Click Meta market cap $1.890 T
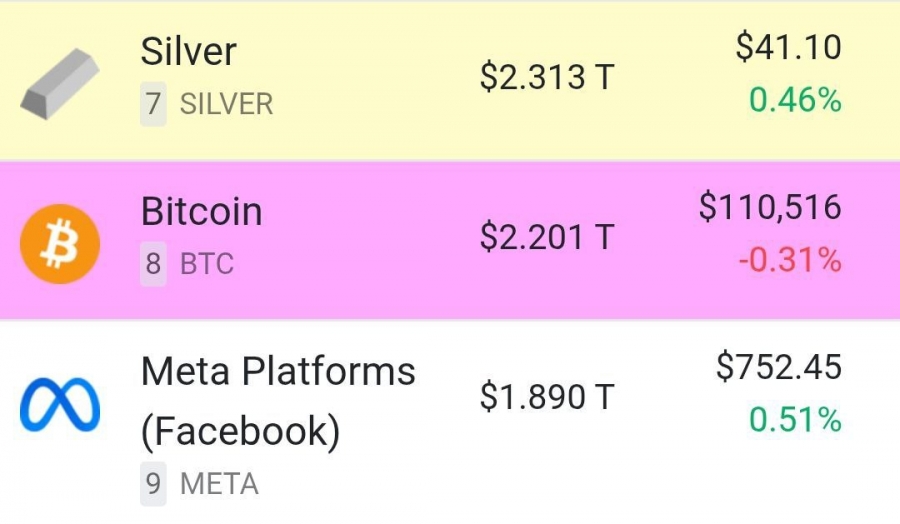Screen dimensions: 900x524 (546, 397)
